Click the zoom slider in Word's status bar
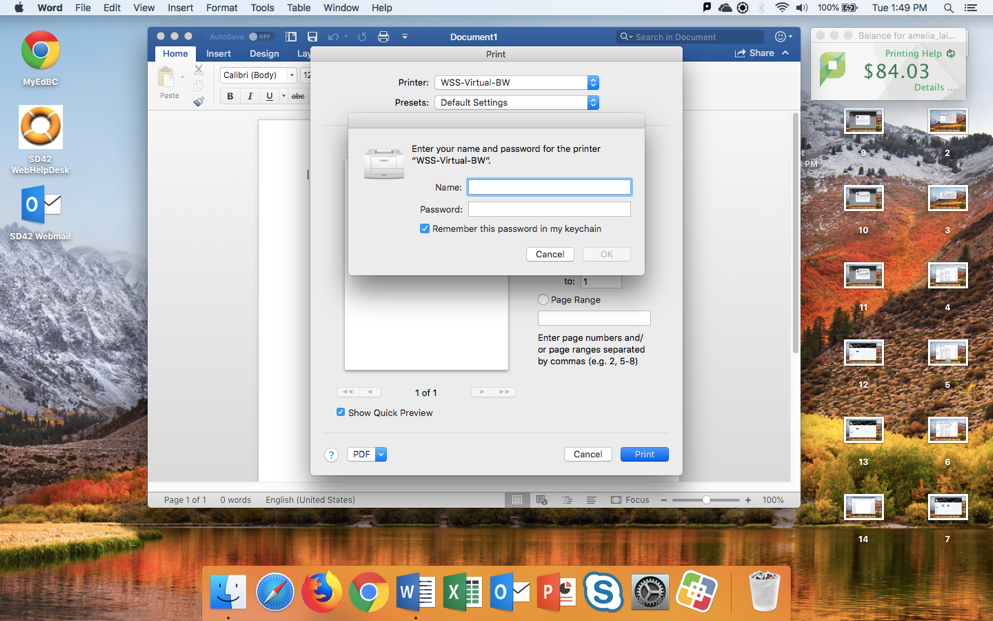The height and width of the screenshot is (621, 993). (706, 500)
